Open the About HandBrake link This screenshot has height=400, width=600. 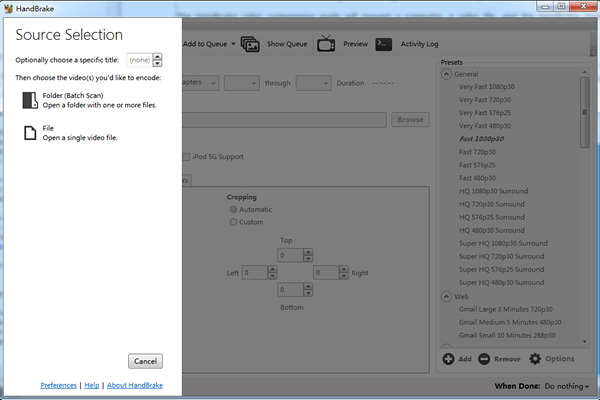click(135, 385)
